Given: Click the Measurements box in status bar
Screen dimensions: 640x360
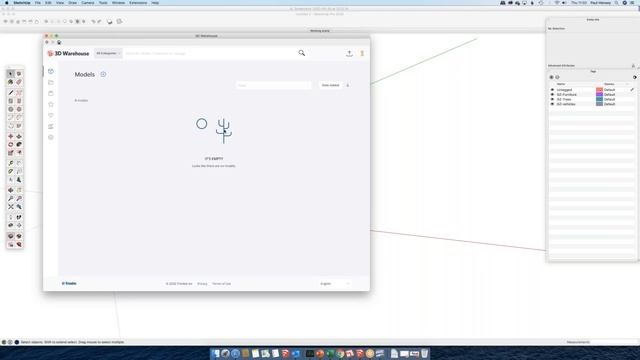Looking at the screenshot, I should (x=614, y=342).
